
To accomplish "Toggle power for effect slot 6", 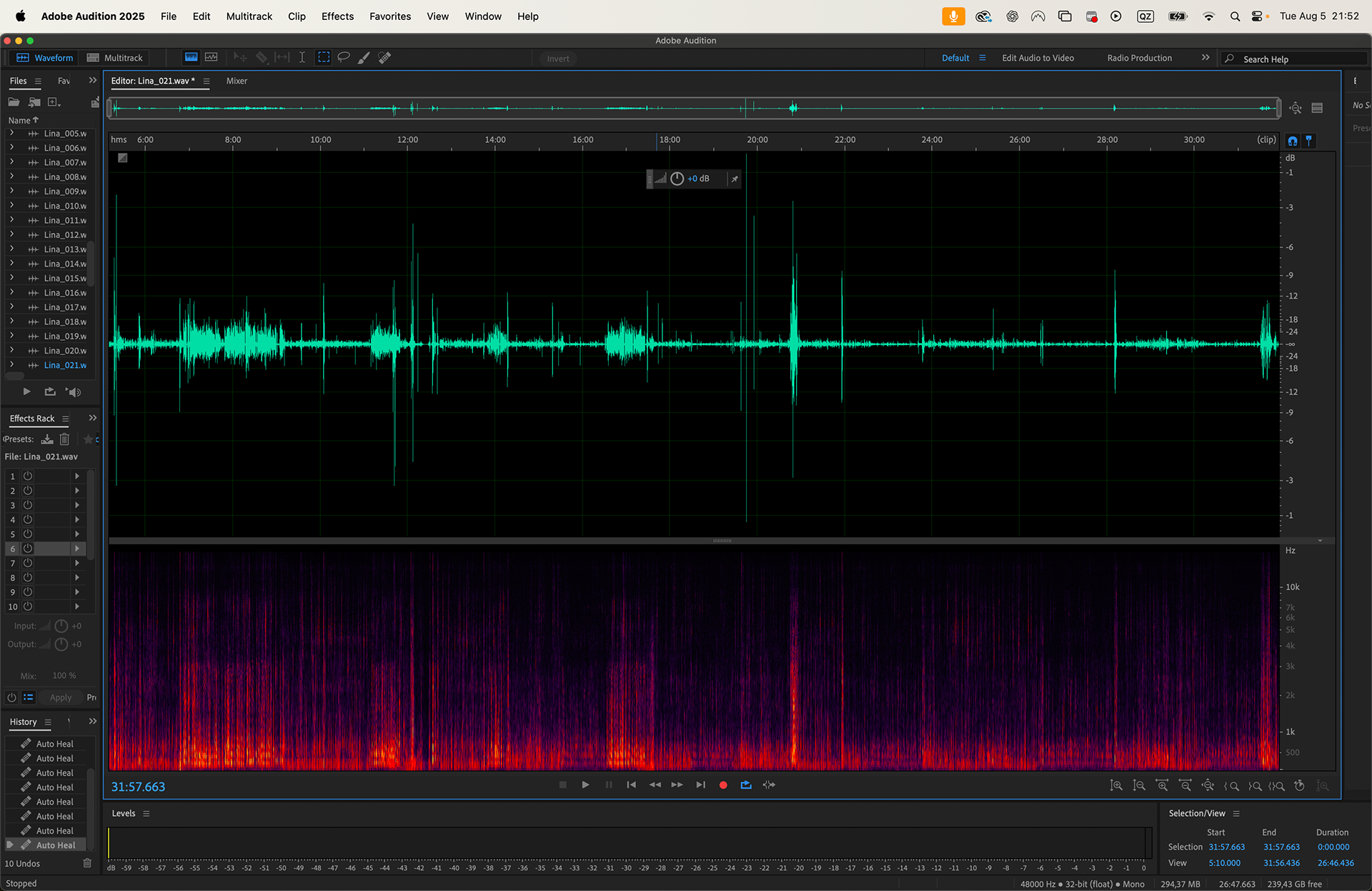I will 28,549.
